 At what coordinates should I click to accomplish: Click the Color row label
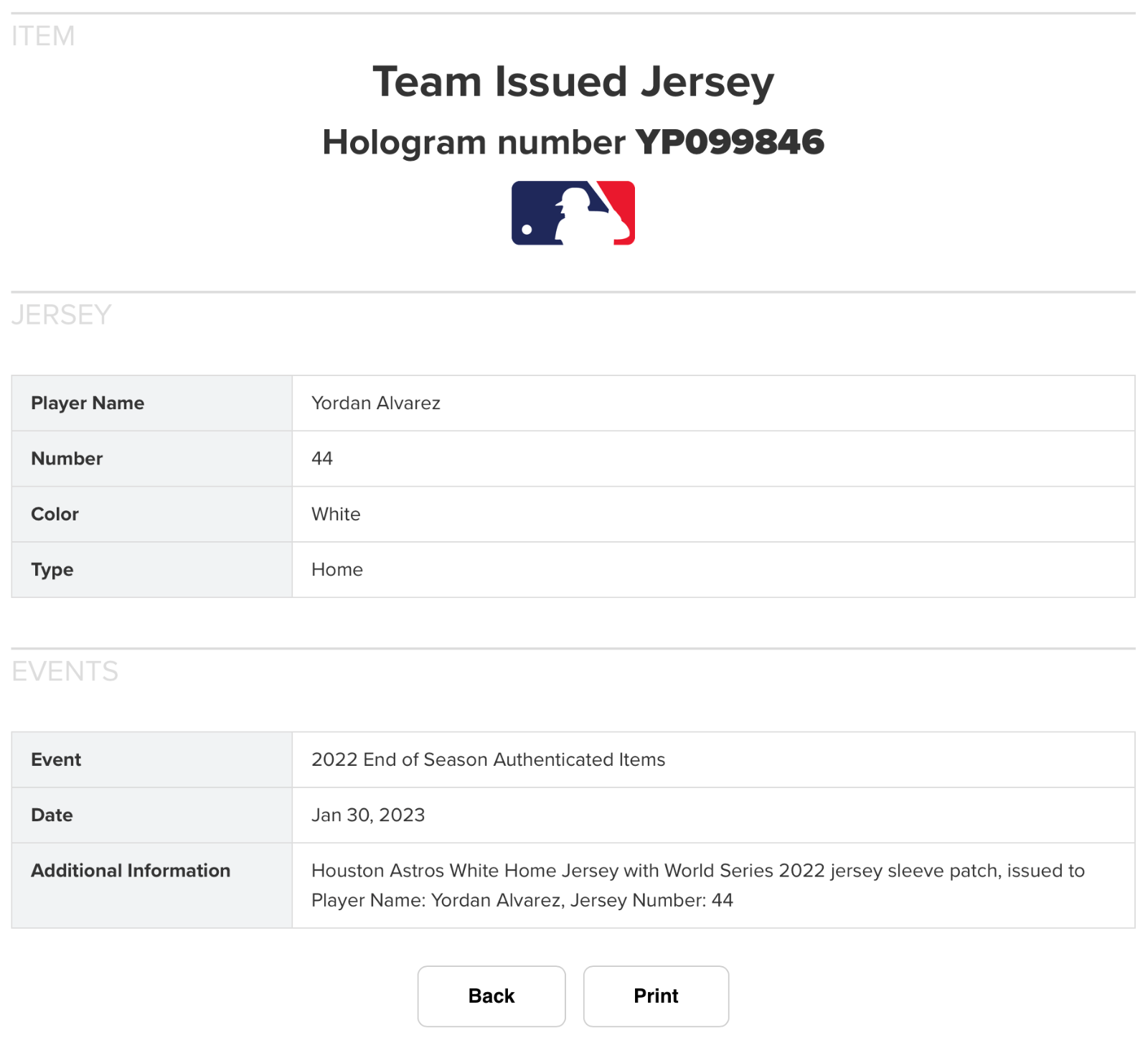(55, 514)
